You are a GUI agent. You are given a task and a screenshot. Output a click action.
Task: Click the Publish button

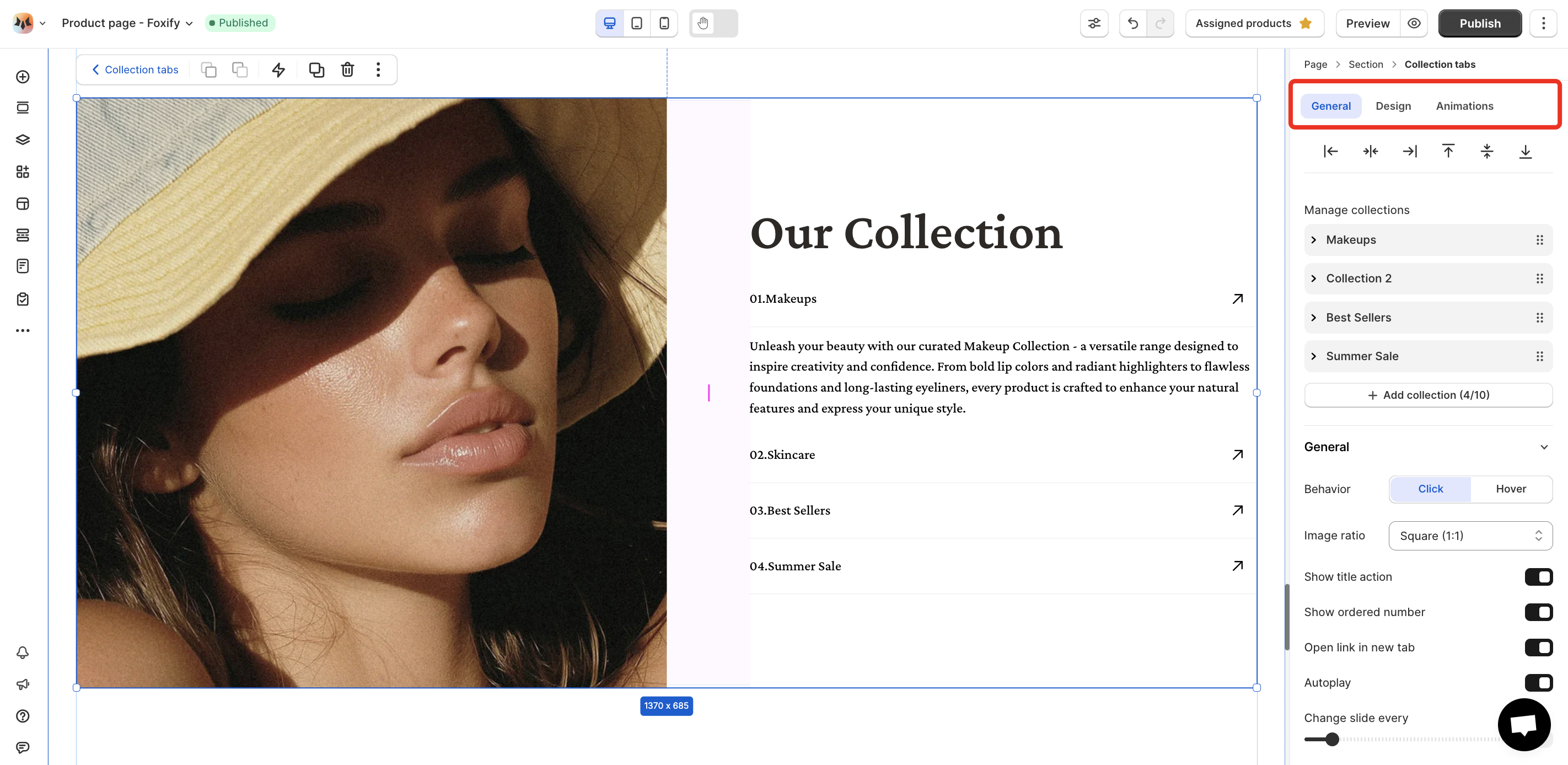click(1480, 23)
